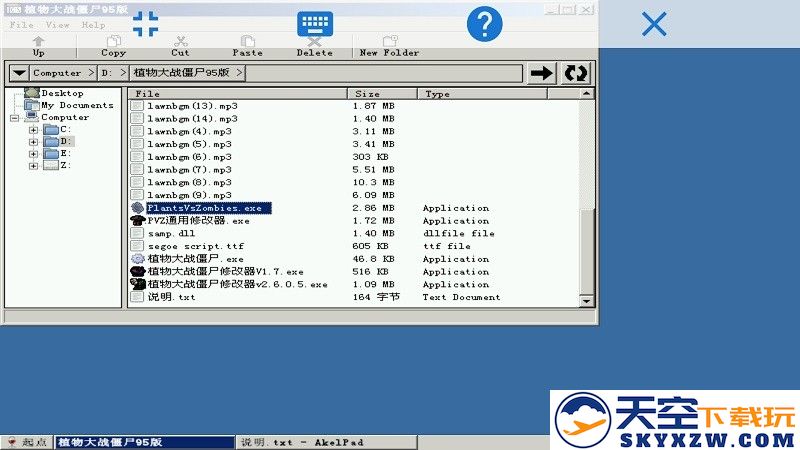Select file segoe script.ttf

point(196,246)
